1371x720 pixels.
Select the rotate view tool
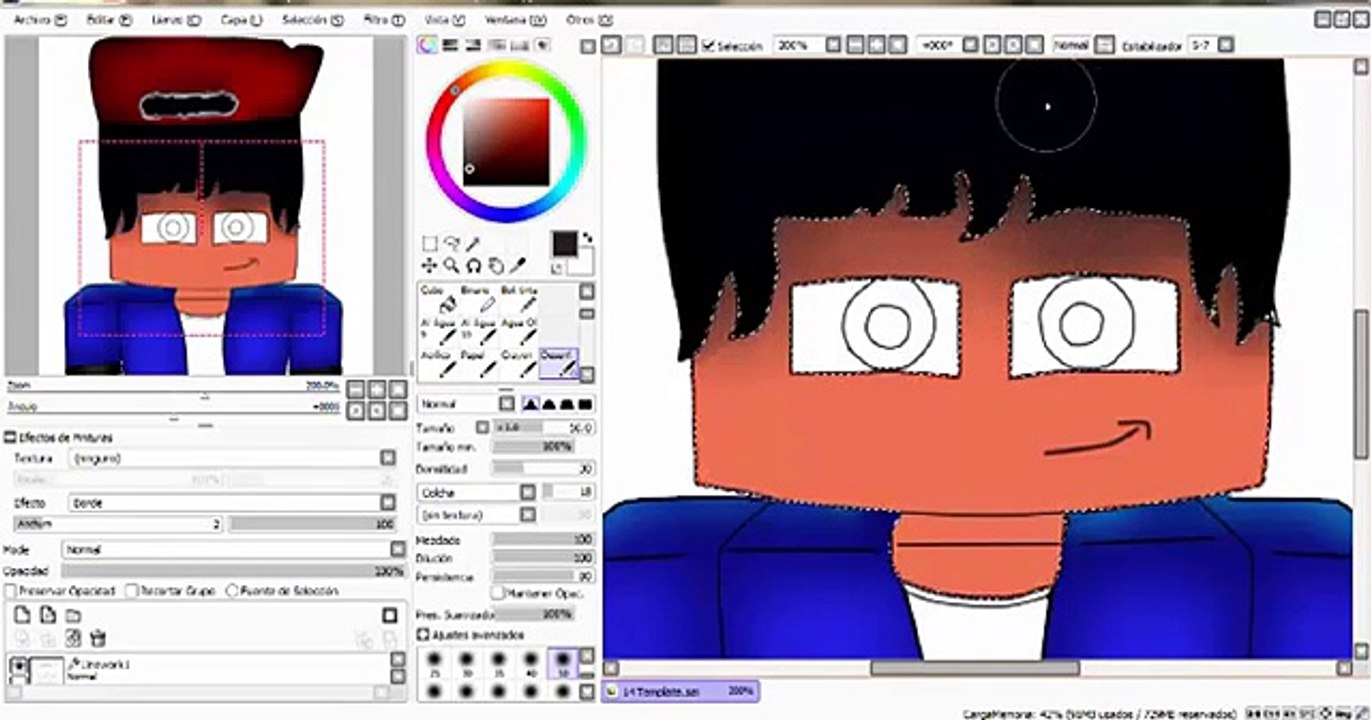tap(473, 265)
